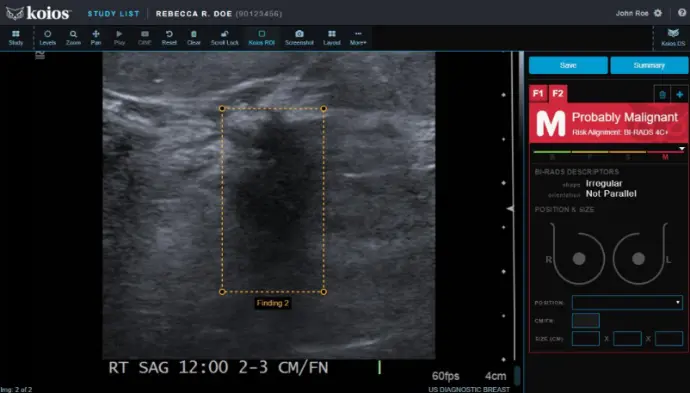
Task: Open the Summary button
Action: click(649, 65)
